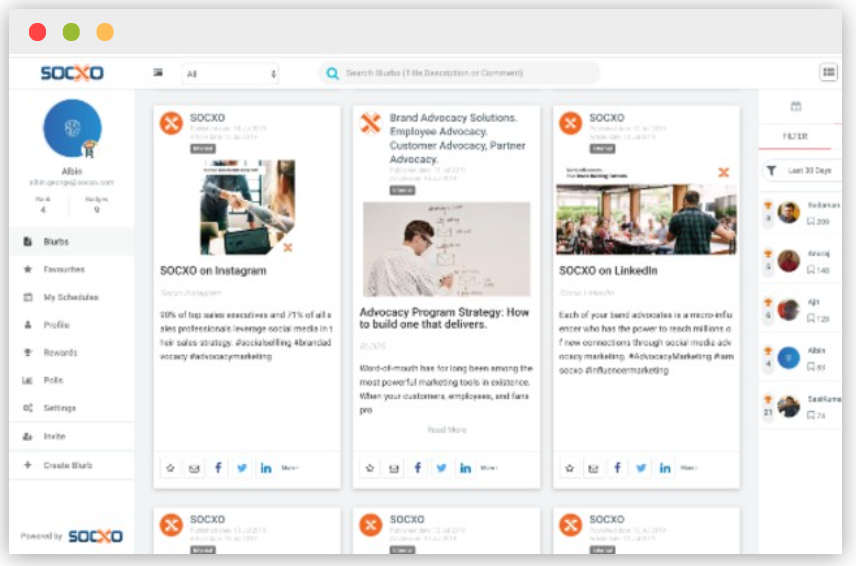Click the leaderboard avatar ranked 21
Screen dimensions: 856x566
[788, 407]
